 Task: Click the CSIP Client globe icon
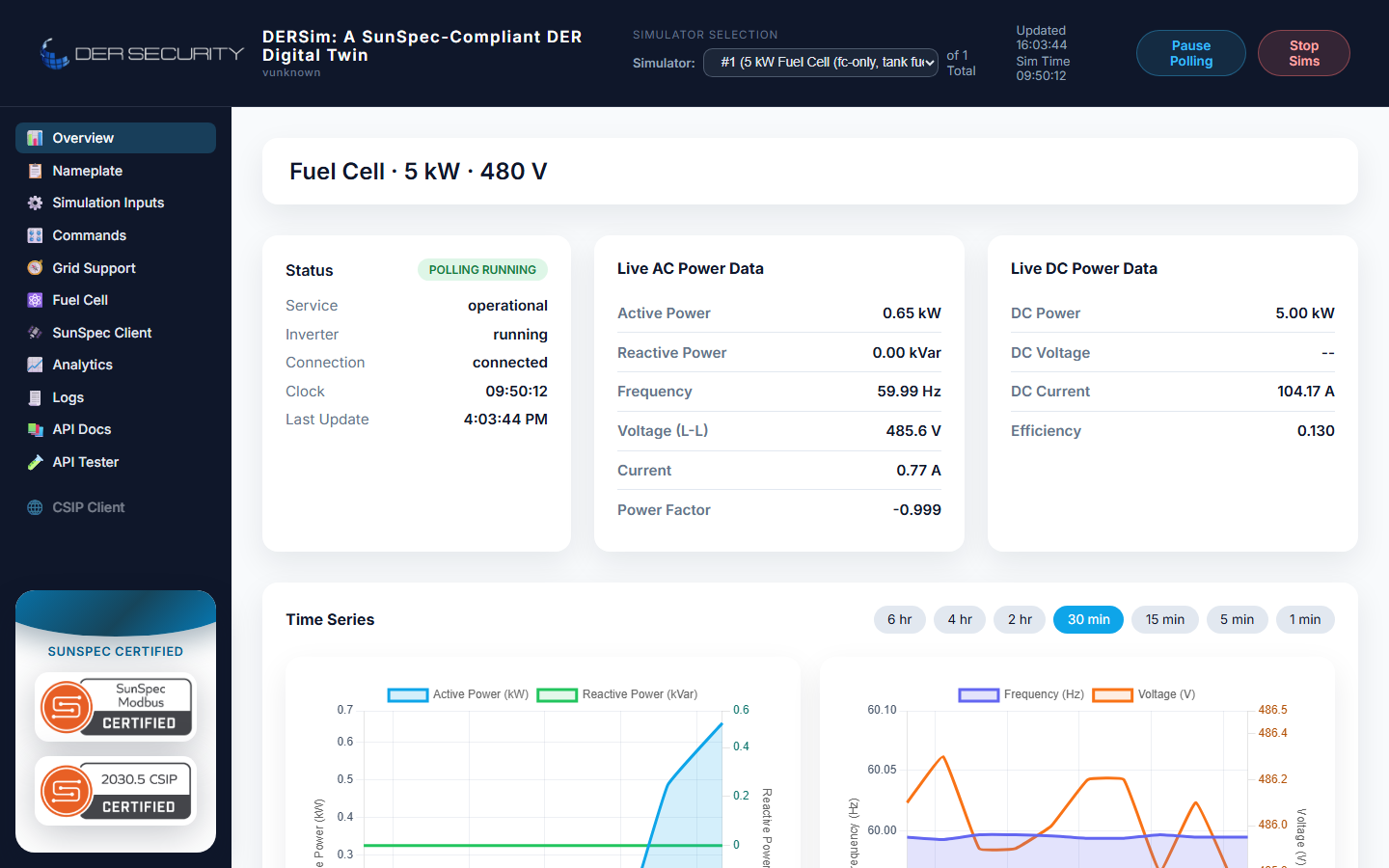point(35,507)
